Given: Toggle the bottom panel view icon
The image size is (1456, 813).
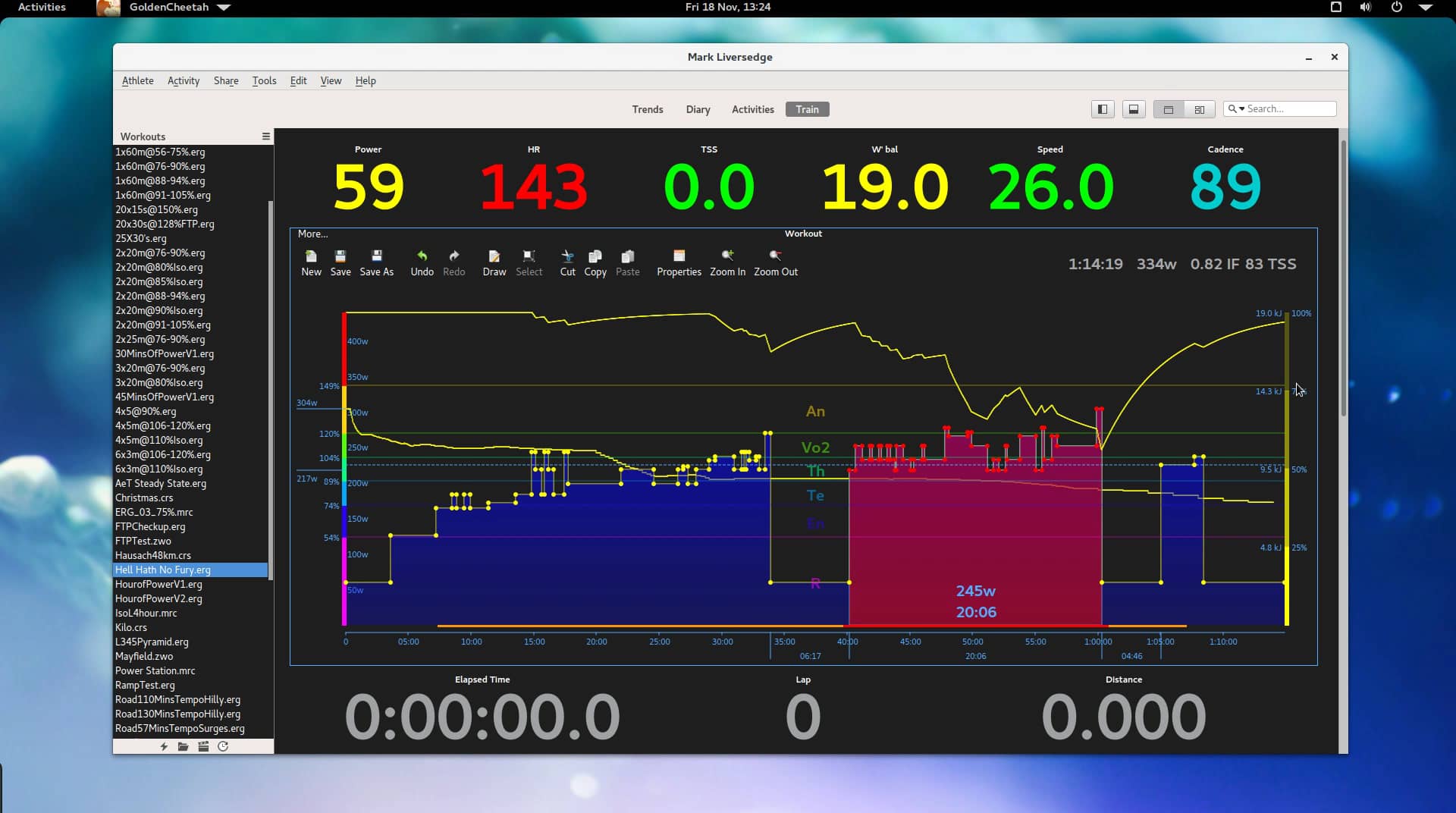Looking at the screenshot, I should (x=1134, y=109).
